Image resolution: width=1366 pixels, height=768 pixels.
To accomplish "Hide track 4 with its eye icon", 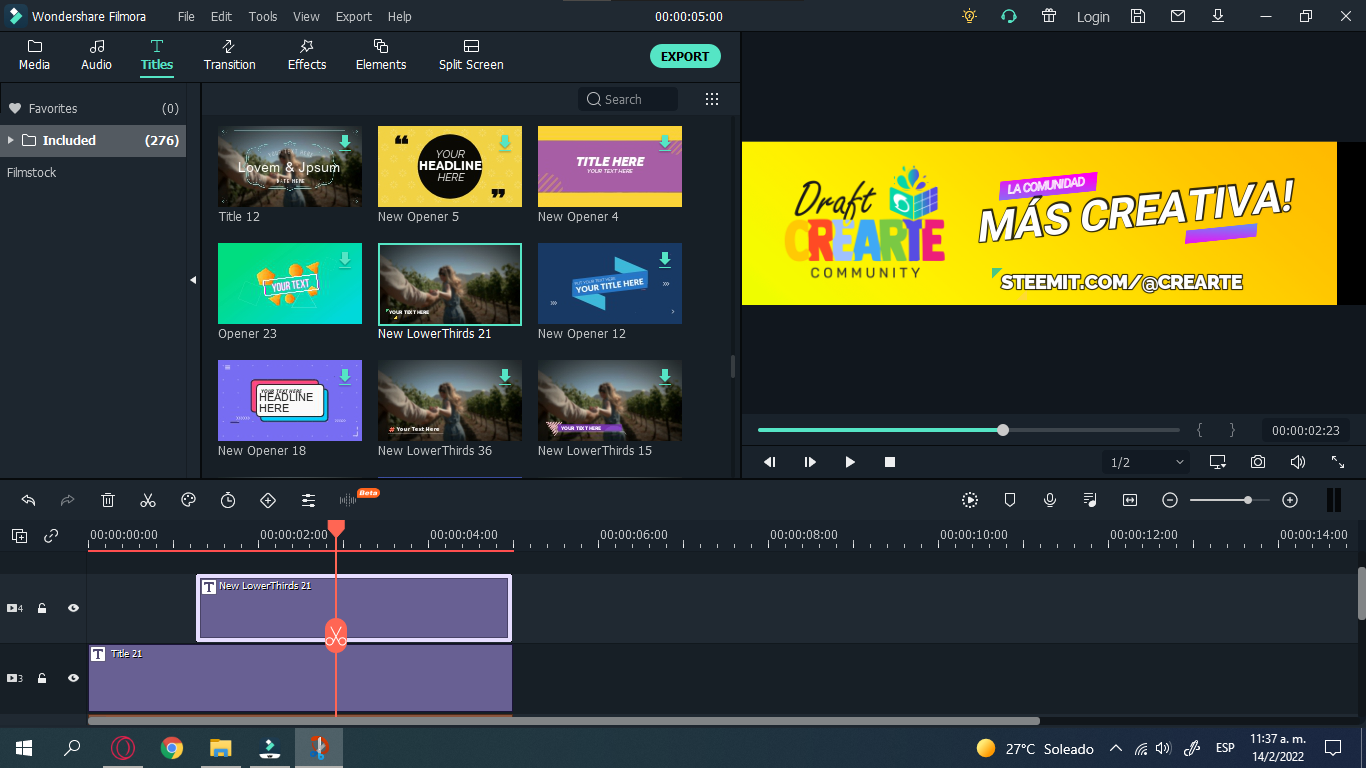I will click(73, 608).
